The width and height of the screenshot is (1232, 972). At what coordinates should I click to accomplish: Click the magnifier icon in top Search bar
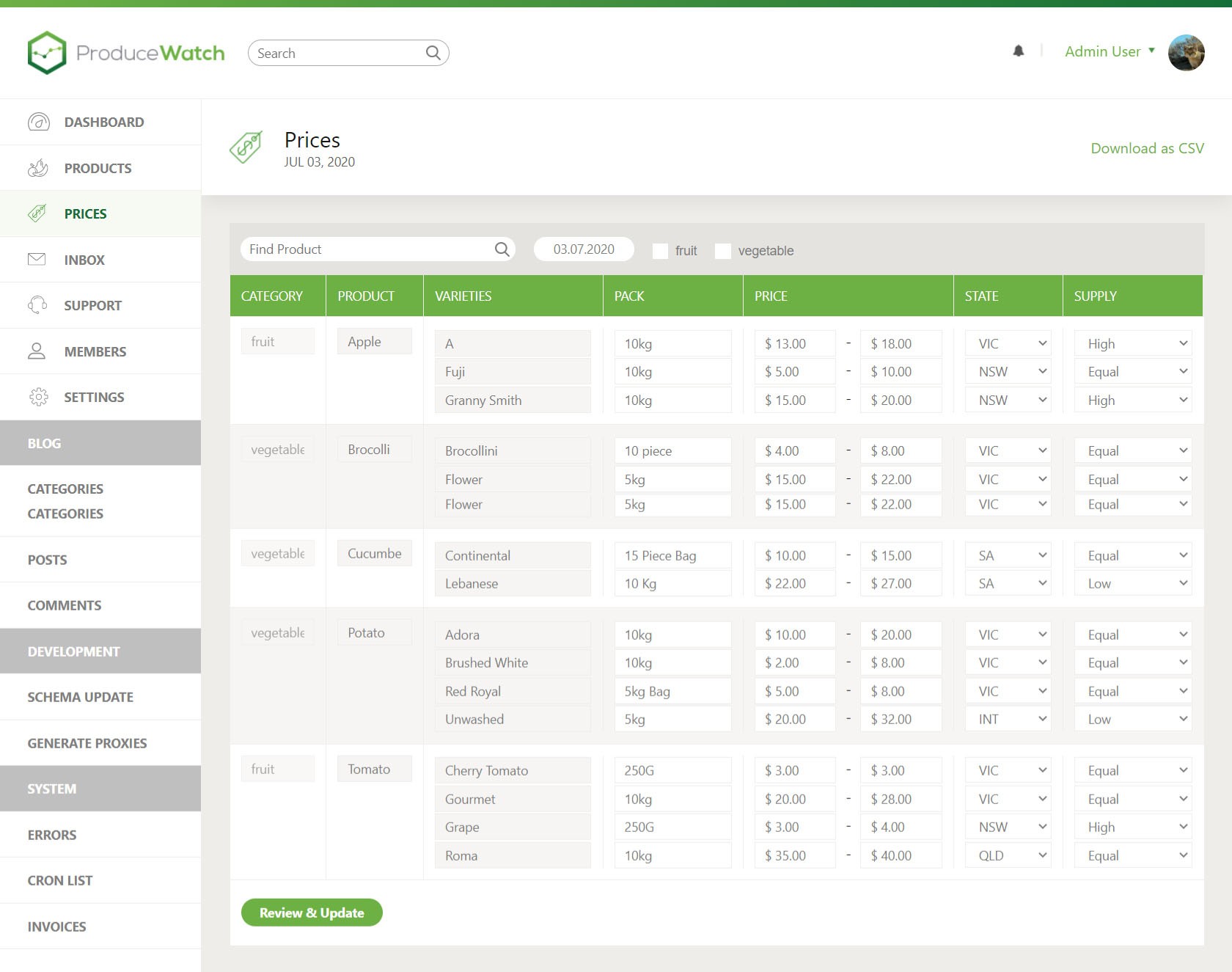pos(433,53)
